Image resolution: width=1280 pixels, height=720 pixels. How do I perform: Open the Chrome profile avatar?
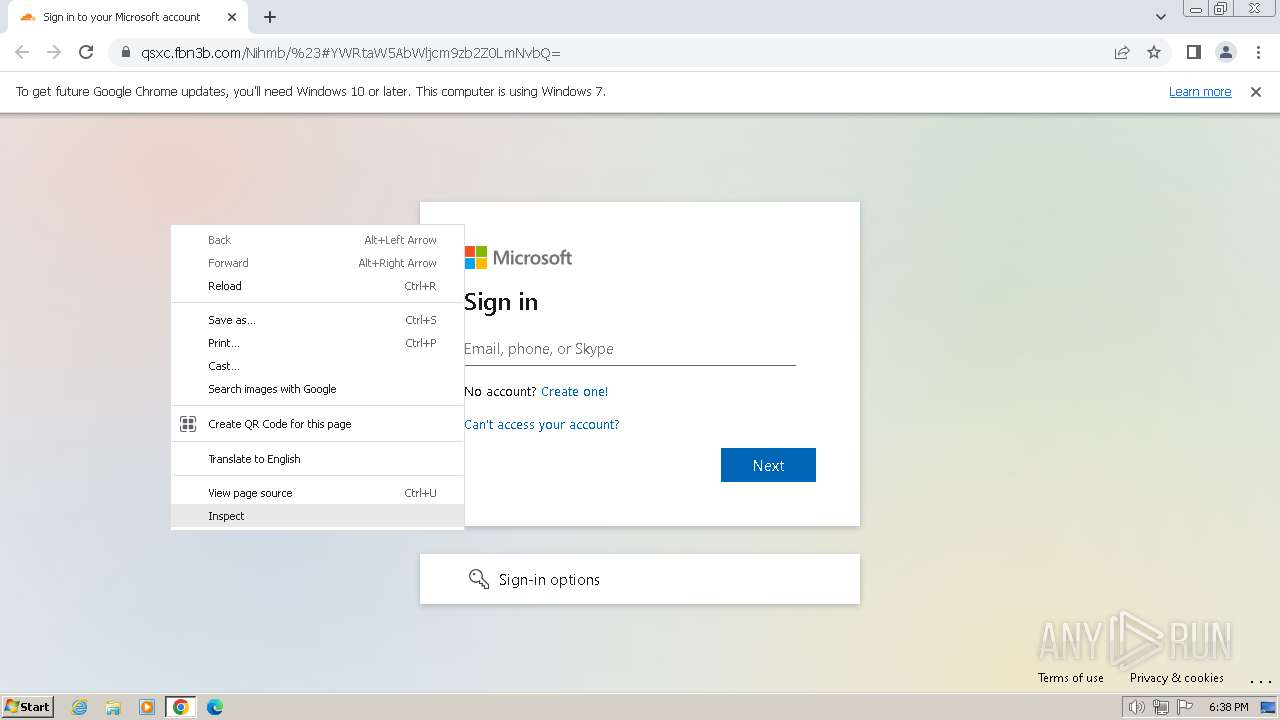(x=1225, y=52)
